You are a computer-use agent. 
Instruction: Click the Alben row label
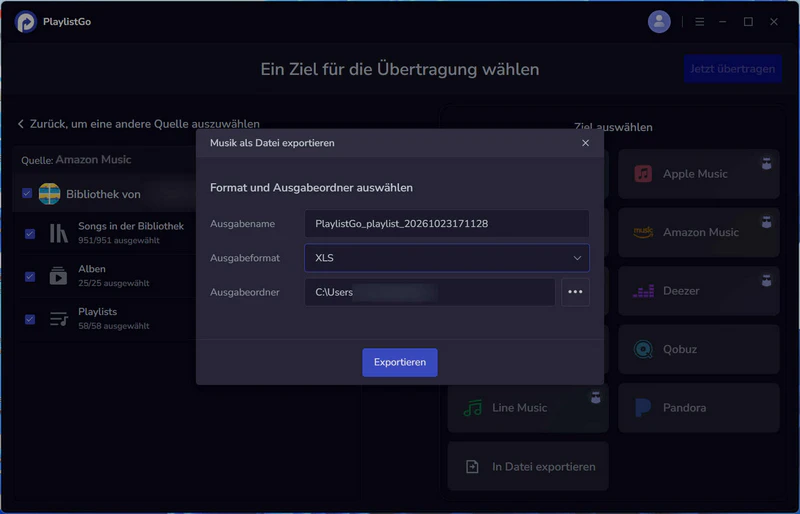[92, 269]
